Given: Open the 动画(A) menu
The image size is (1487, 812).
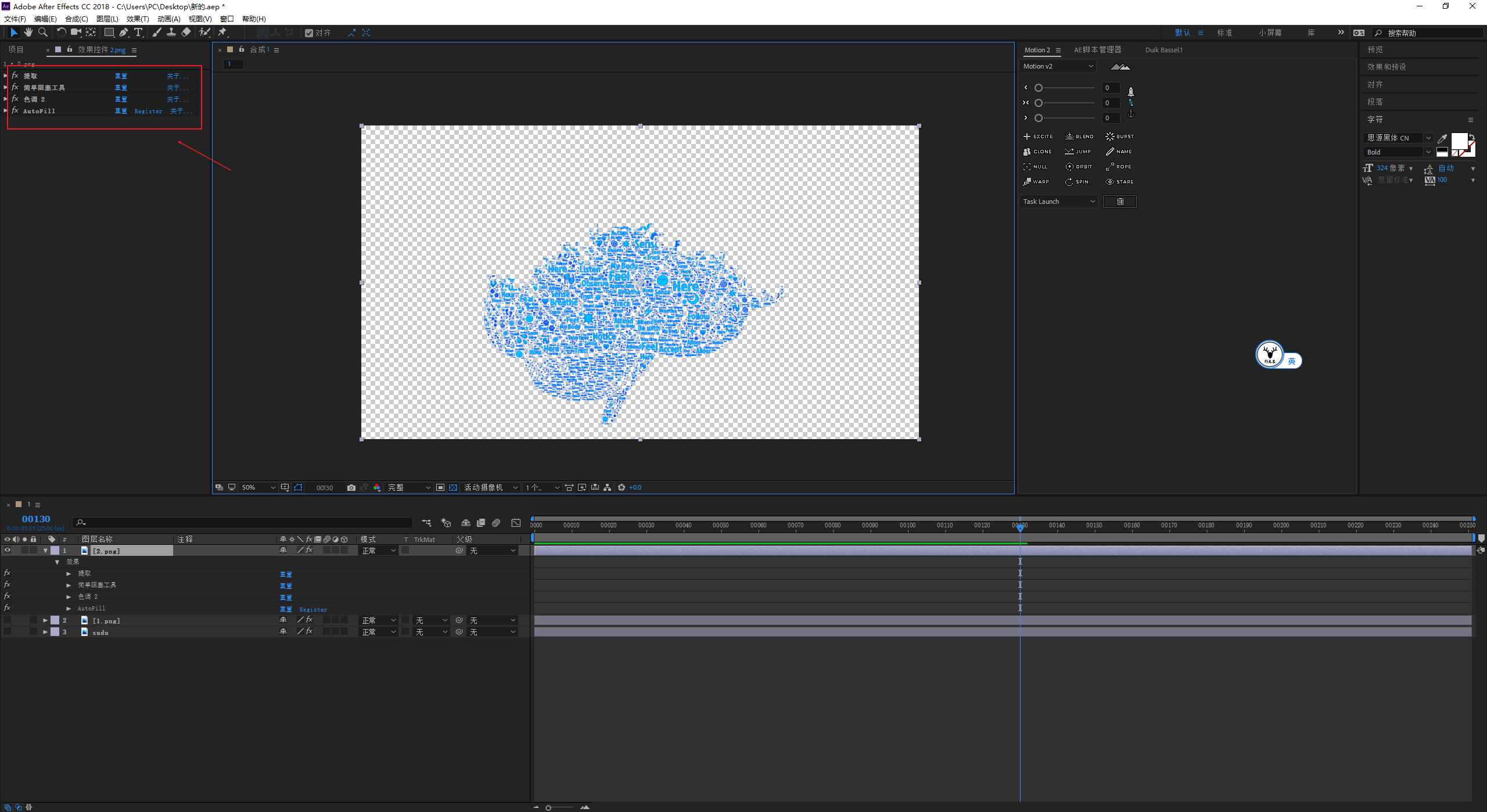Looking at the screenshot, I should tap(169, 19).
